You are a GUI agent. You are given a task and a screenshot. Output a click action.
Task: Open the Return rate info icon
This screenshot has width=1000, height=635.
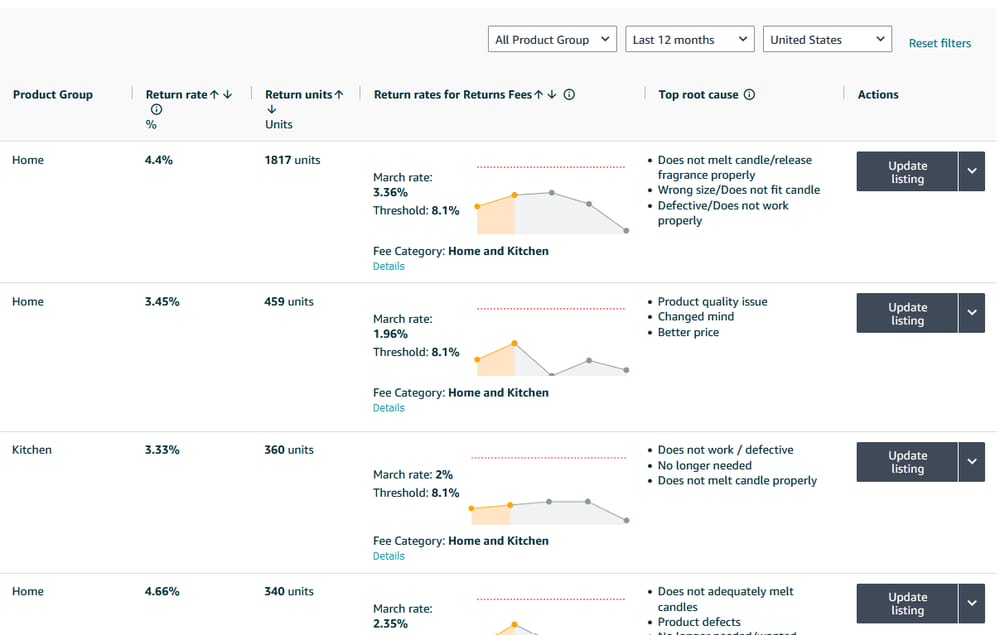point(156,110)
